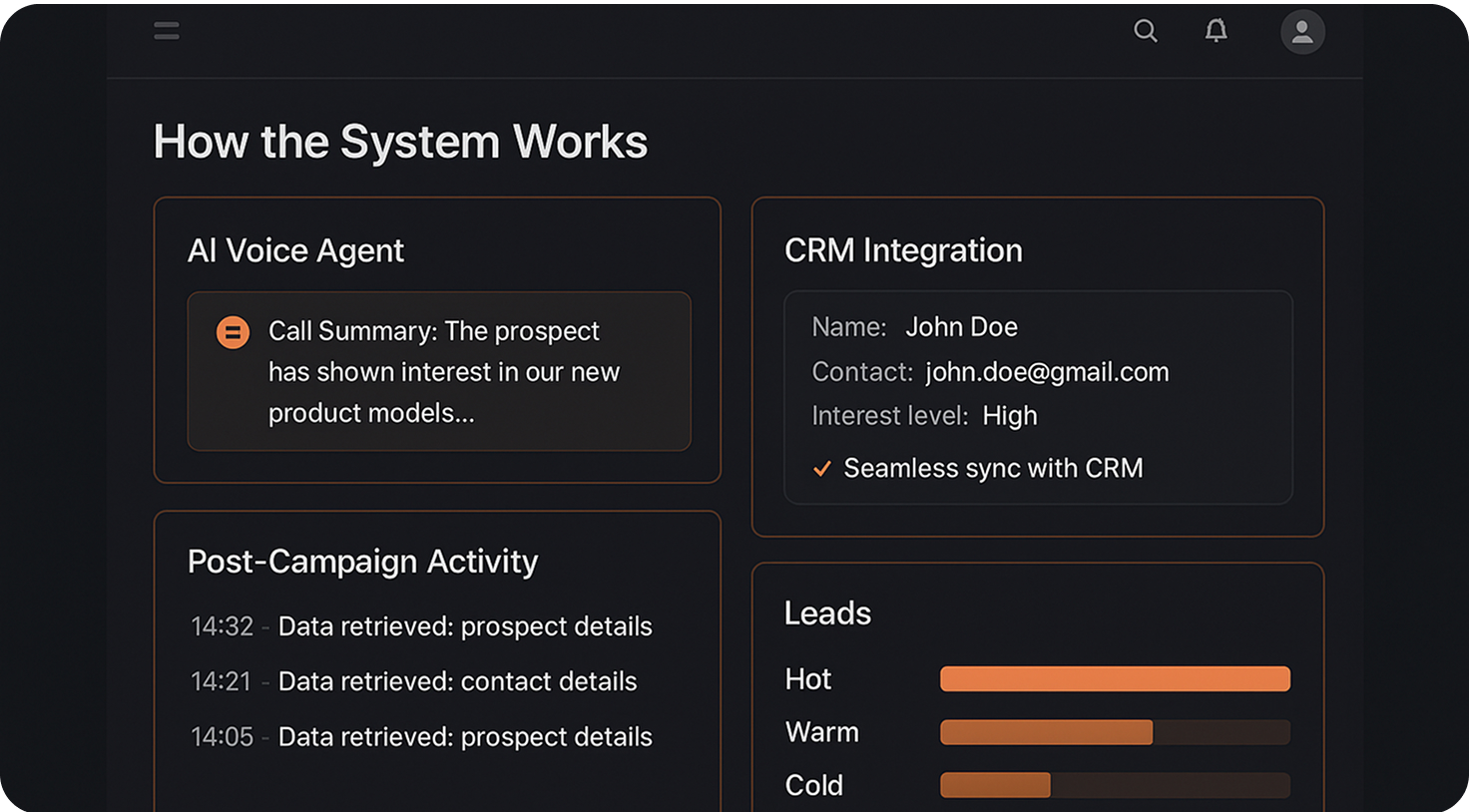
Task: Open the Call Summary message box
Action: pyautogui.click(x=439, y=371)
